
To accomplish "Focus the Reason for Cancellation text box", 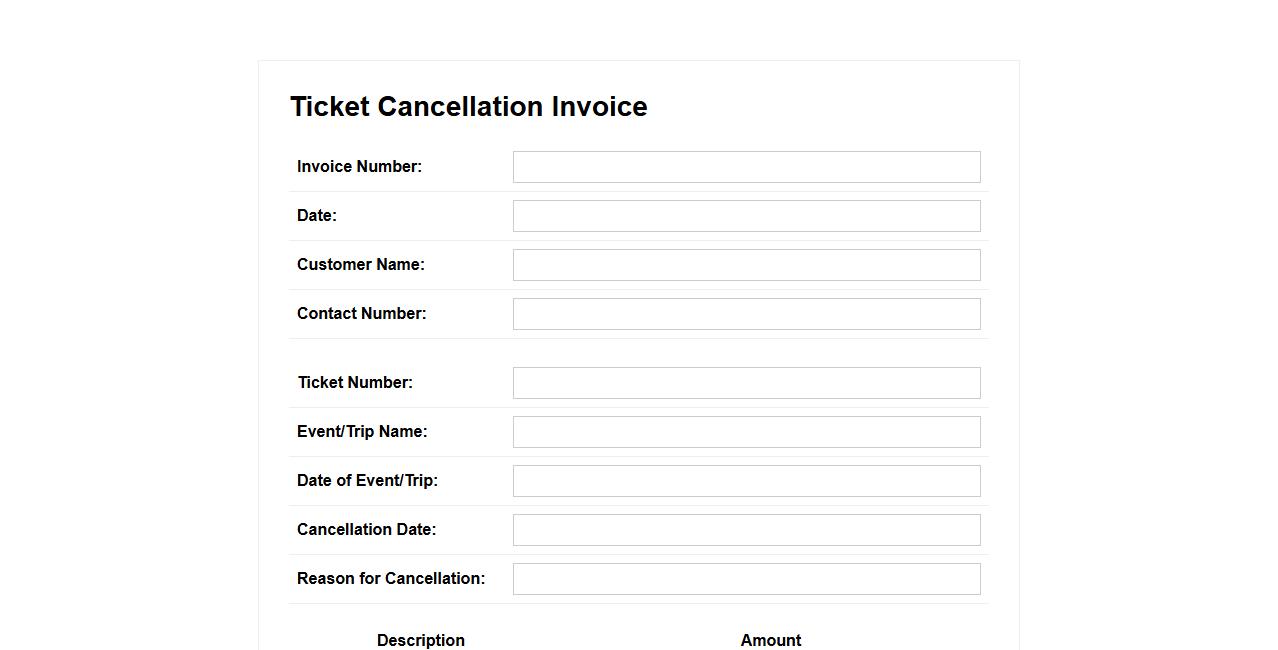I will [746, 579].
